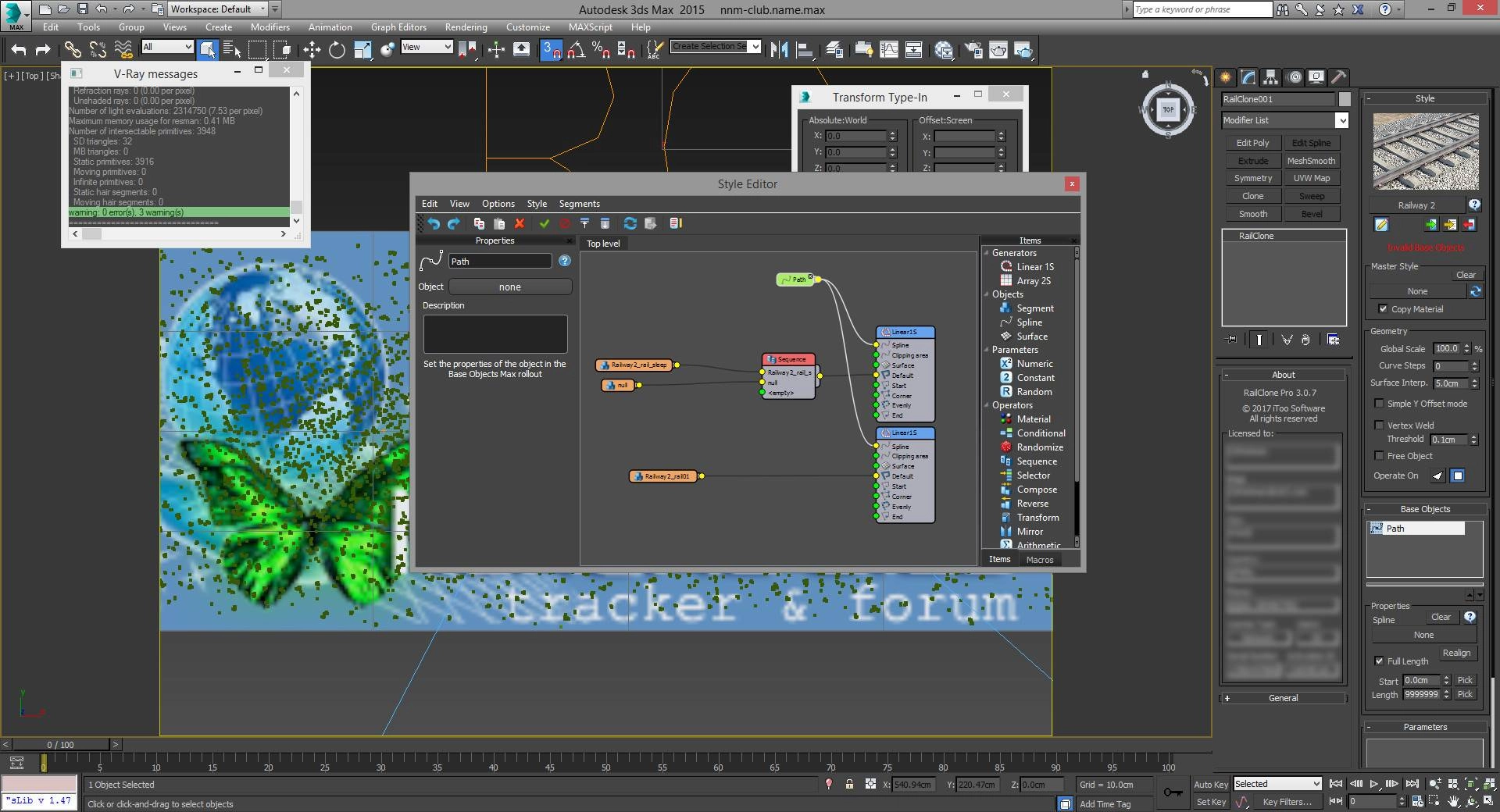Open the Modify command panel tab

[x=1248, y=77]
